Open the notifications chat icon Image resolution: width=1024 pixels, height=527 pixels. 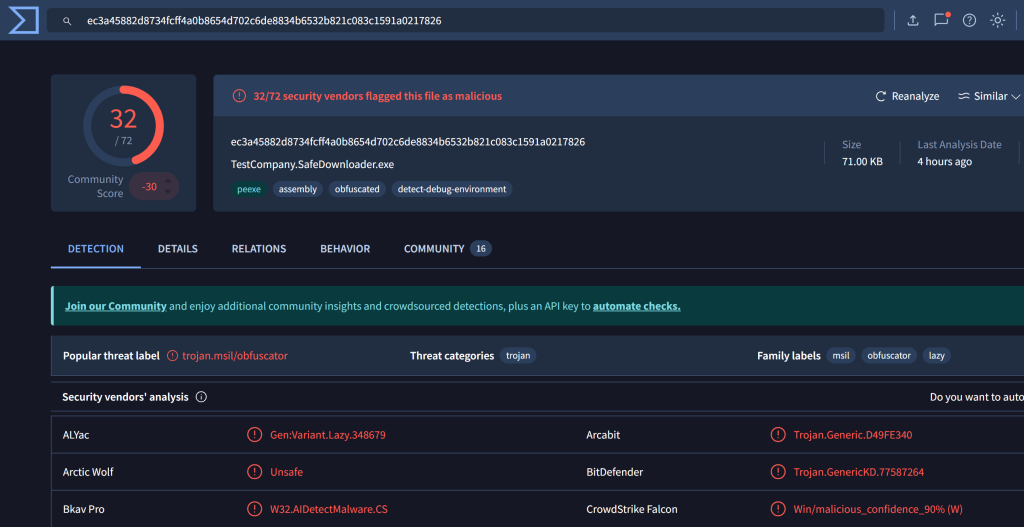point(941,20)
